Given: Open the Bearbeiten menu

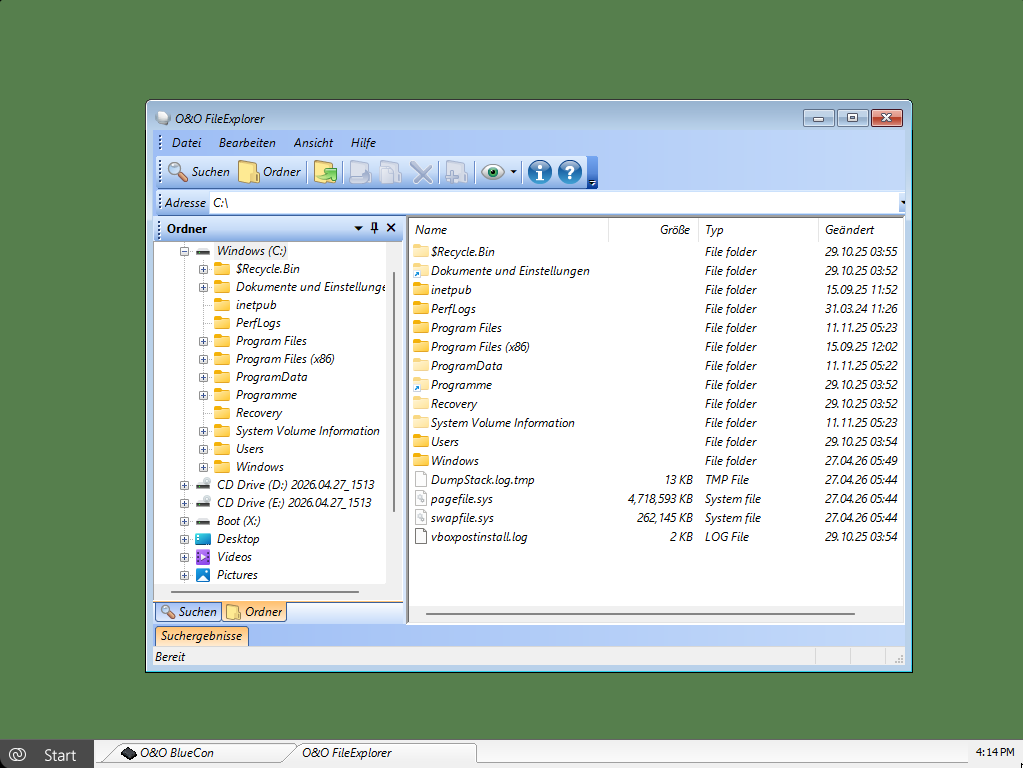Looking at the screenshot, I should [247, 143].
